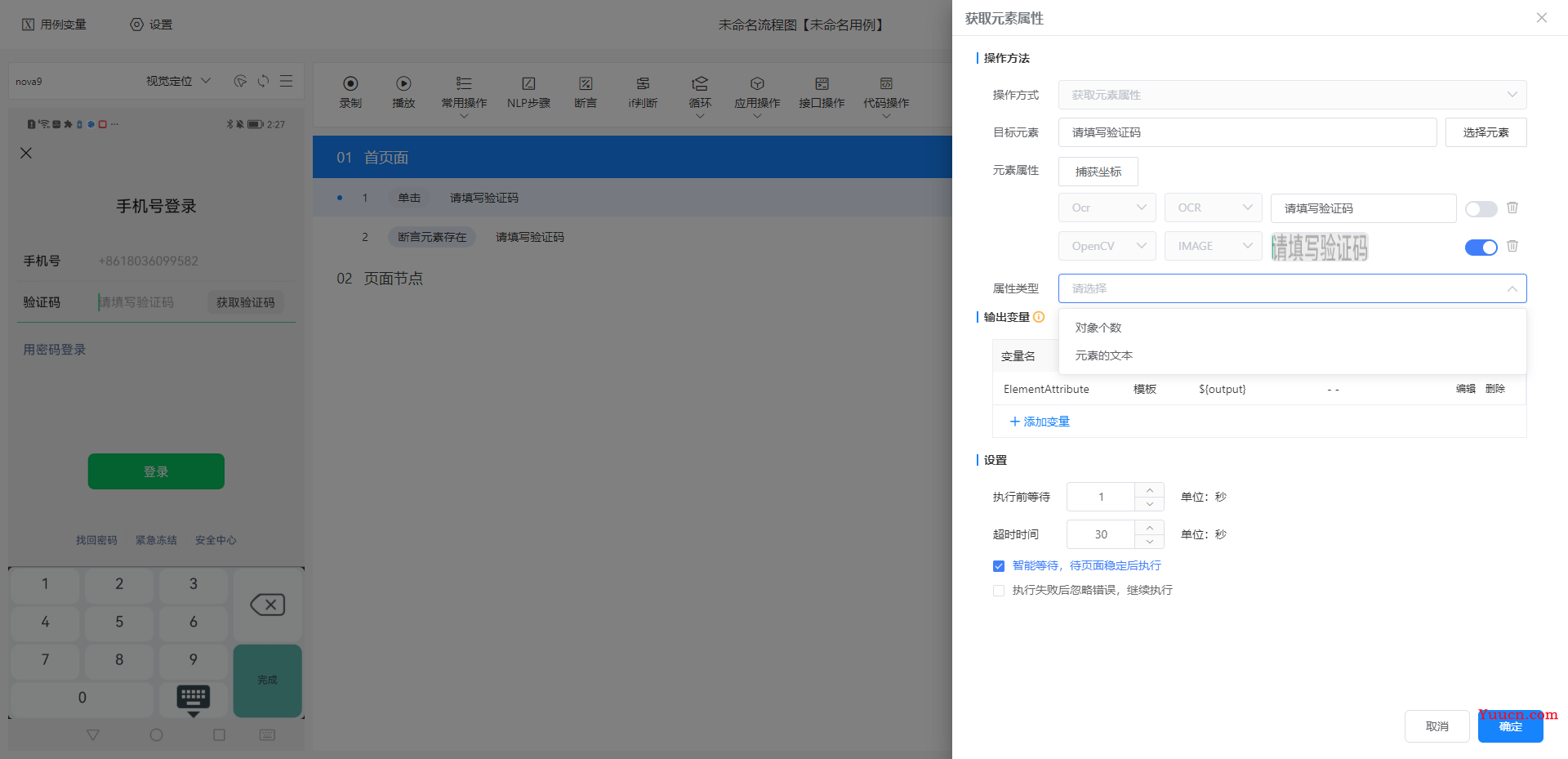This screenshot has width=1568, height=759.
Task: Select step 2 断言元素存在 row
Action: (x=632, y=237)
